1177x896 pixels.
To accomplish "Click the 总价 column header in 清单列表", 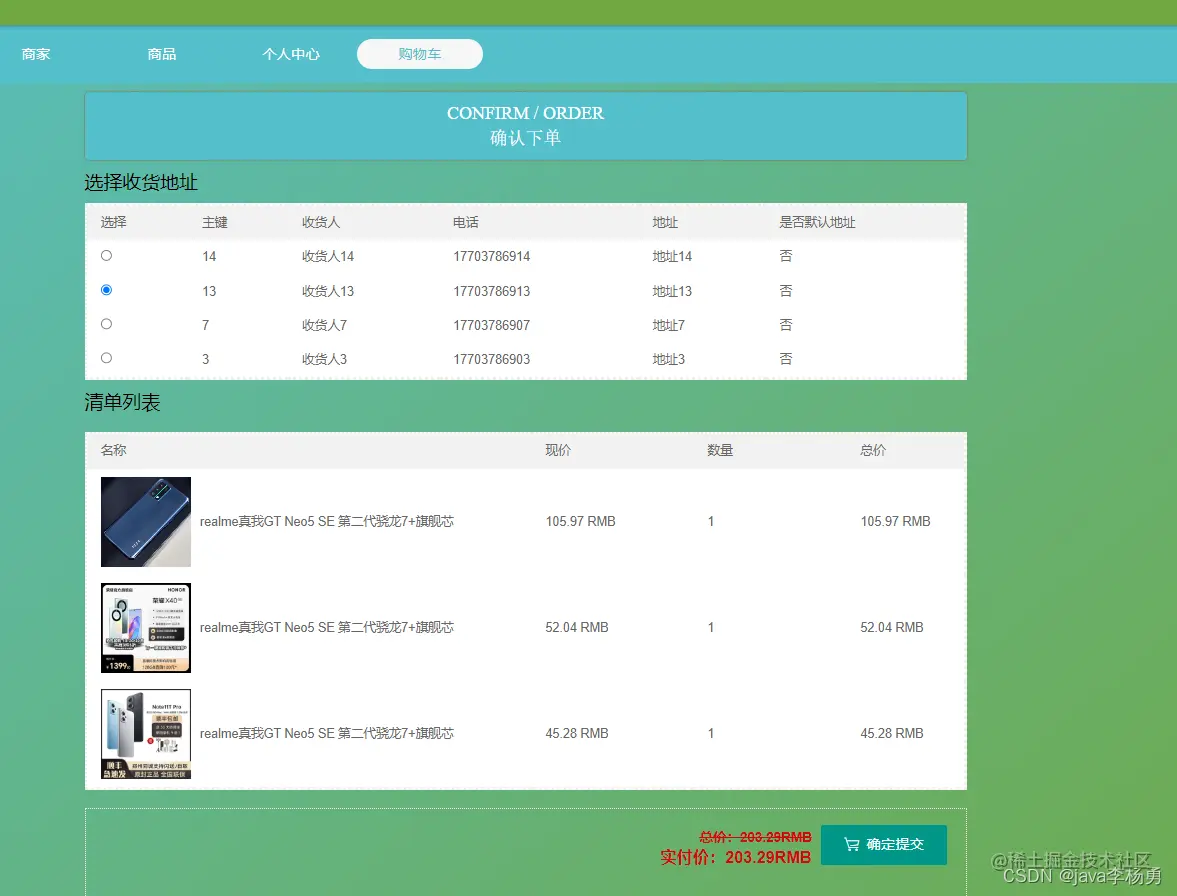I will coord(873,450).
